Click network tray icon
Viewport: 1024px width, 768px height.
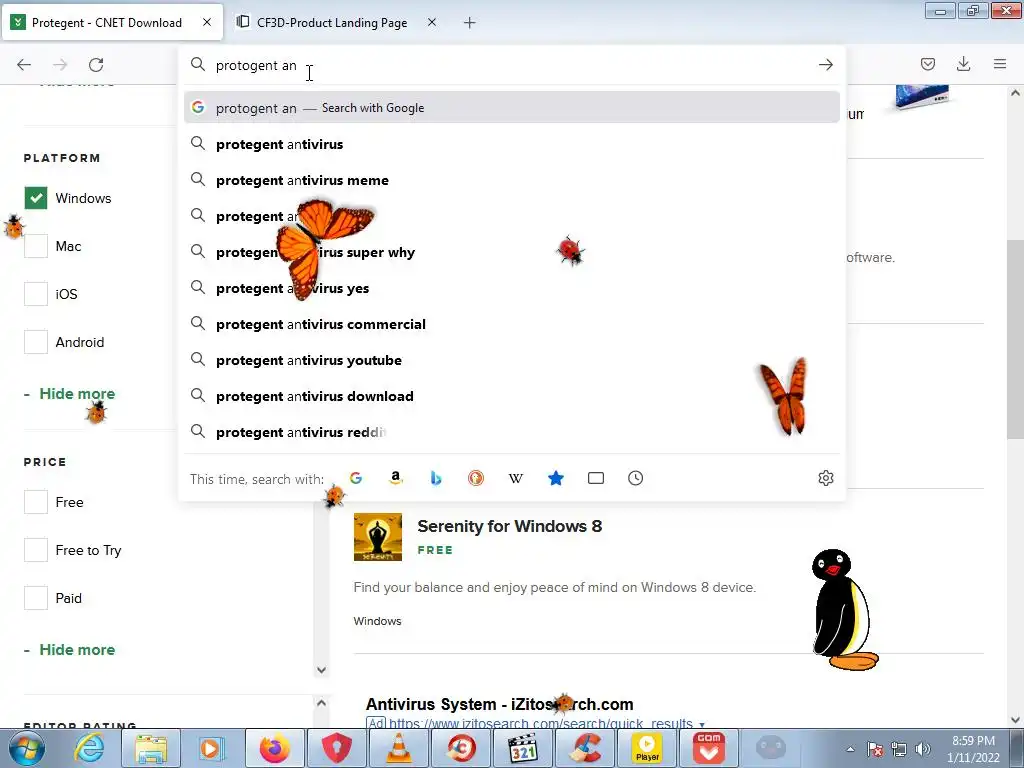coord(899,749)
